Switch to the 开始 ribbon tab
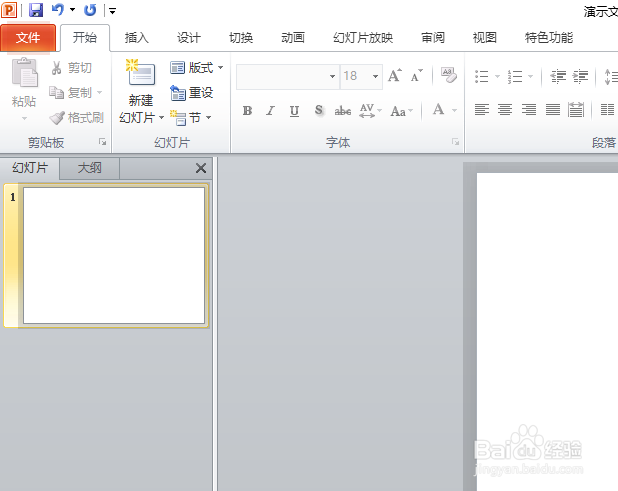618x491 pixels. pyautogui.click(x=85, y=38)
